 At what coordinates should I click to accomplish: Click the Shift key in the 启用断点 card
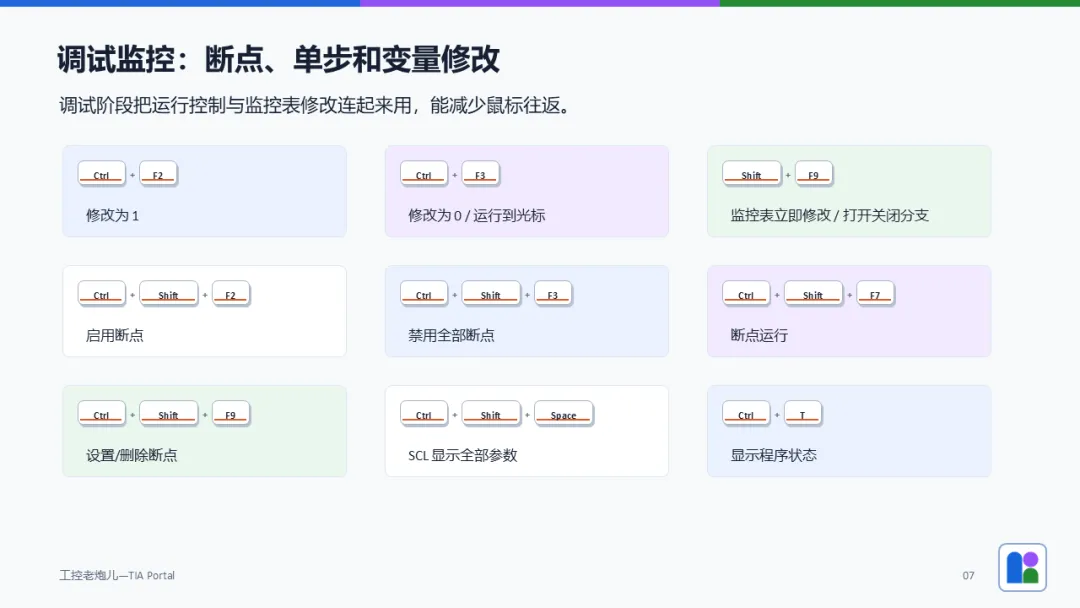click(x=168, y=294)
